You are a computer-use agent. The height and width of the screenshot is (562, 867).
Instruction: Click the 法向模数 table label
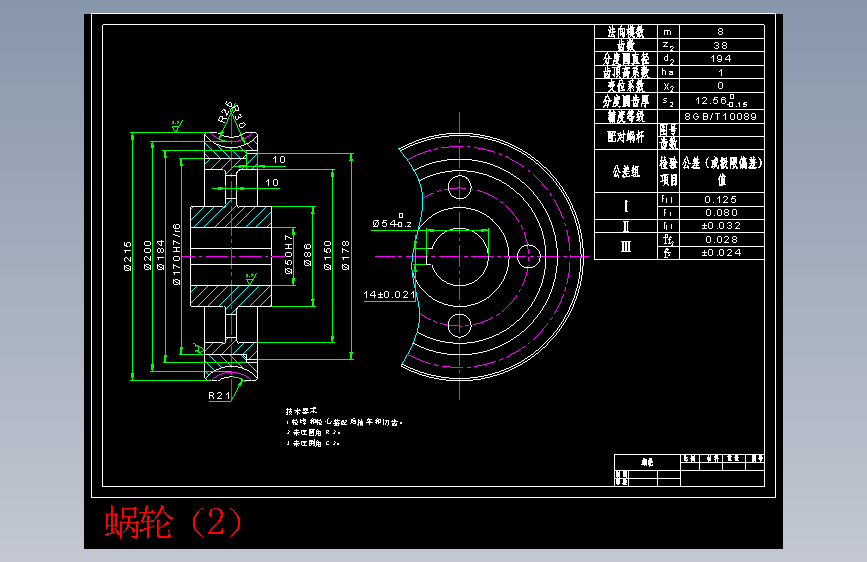coord(626,32)
